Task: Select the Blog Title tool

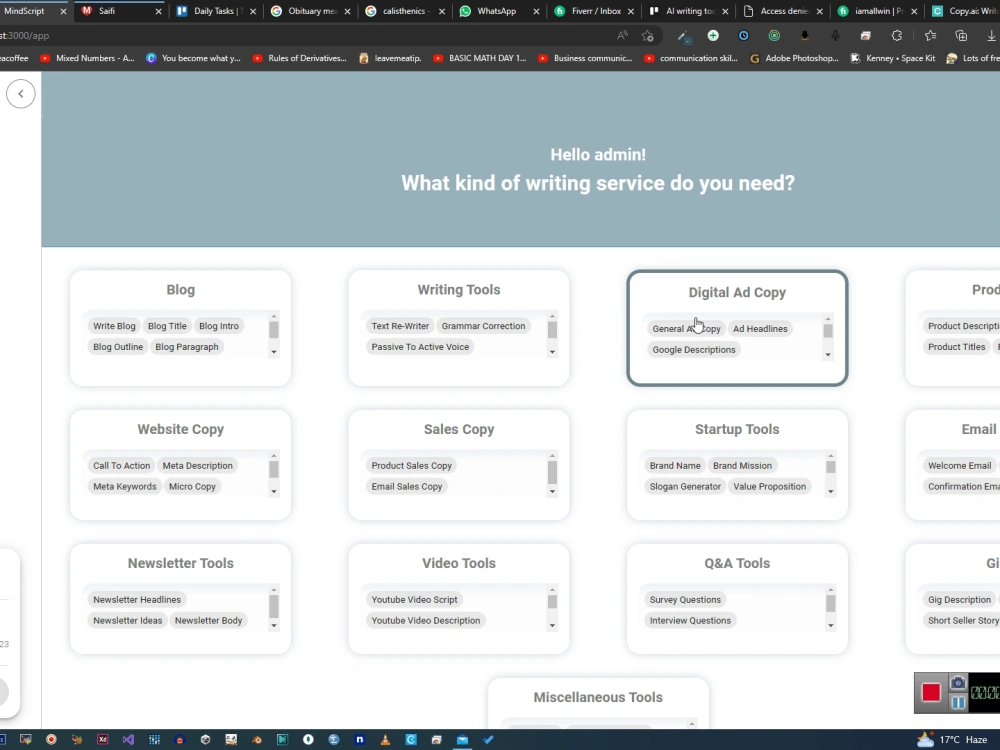Action: [167, 326]
